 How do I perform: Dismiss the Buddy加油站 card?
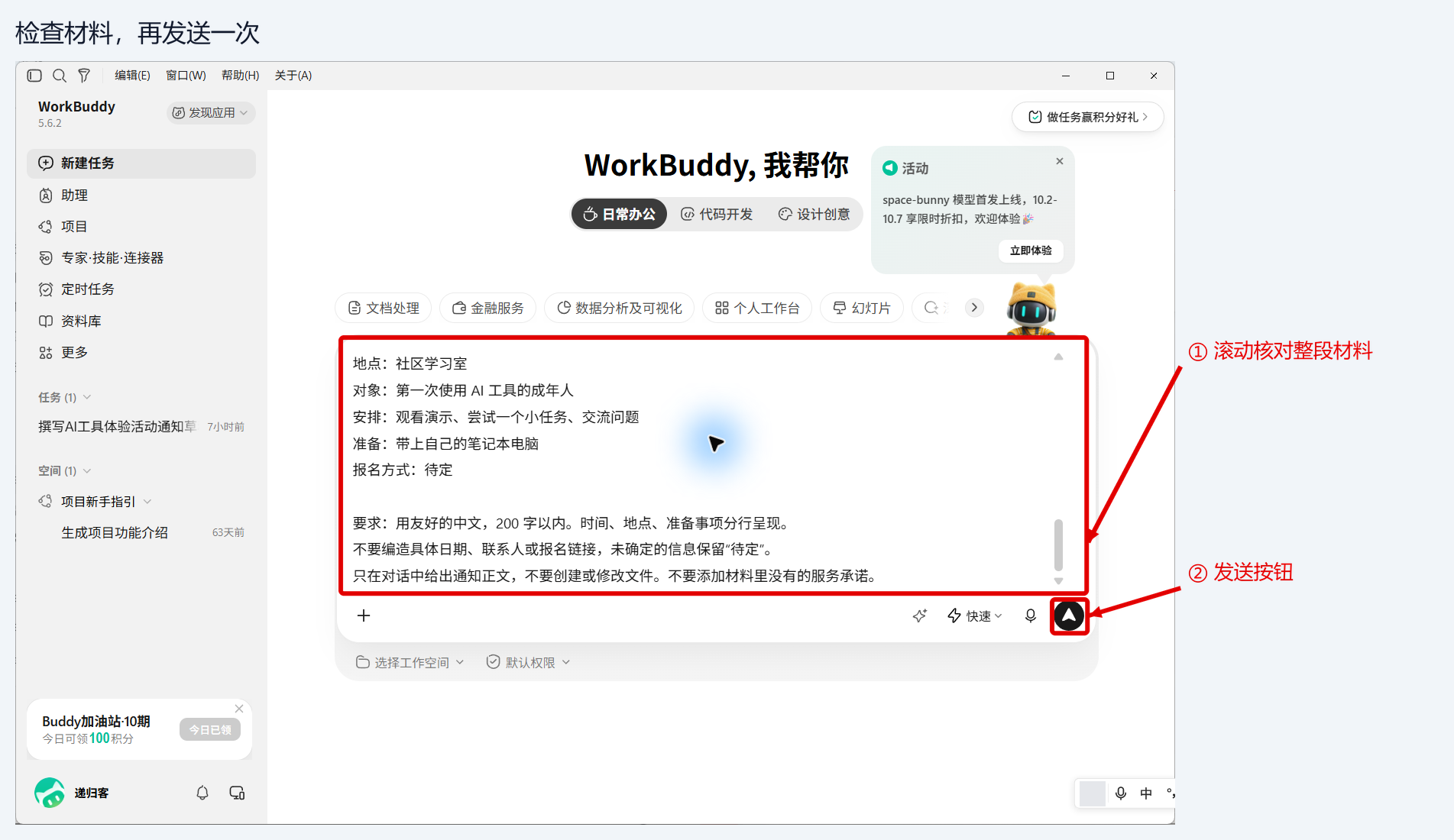tap(239, 709)
